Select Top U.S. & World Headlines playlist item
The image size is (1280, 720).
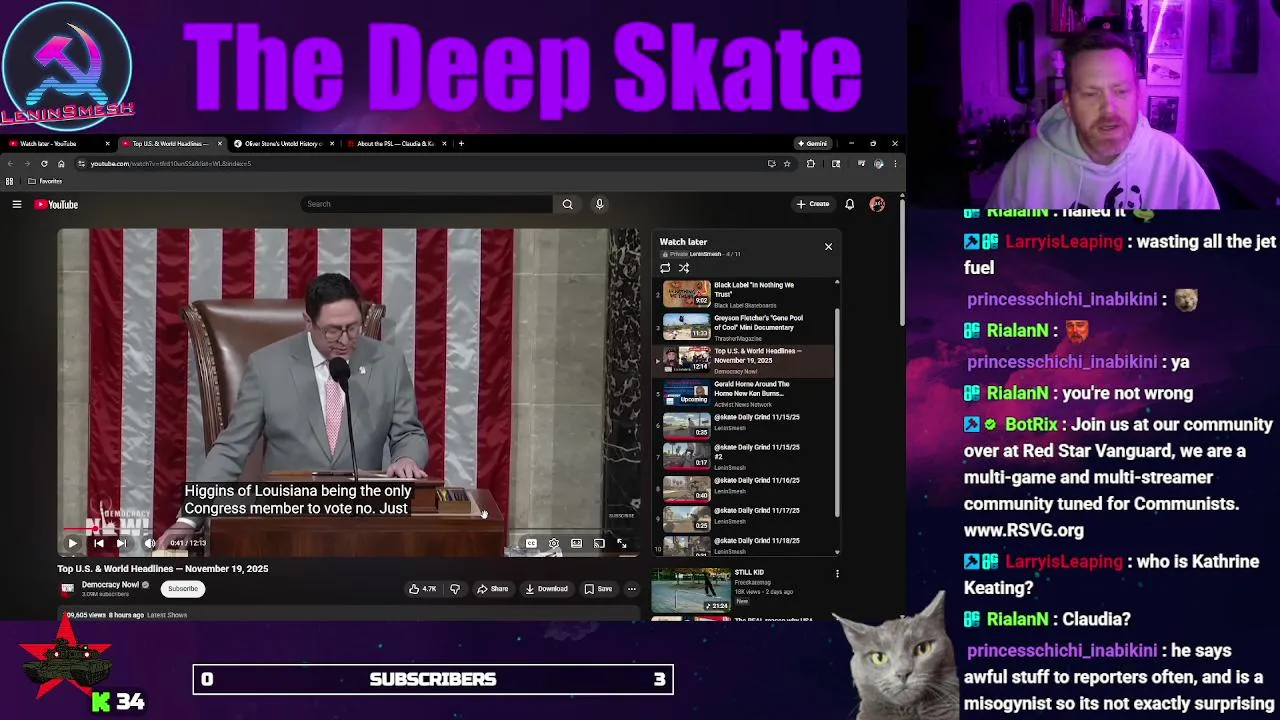tap(743, 360)
